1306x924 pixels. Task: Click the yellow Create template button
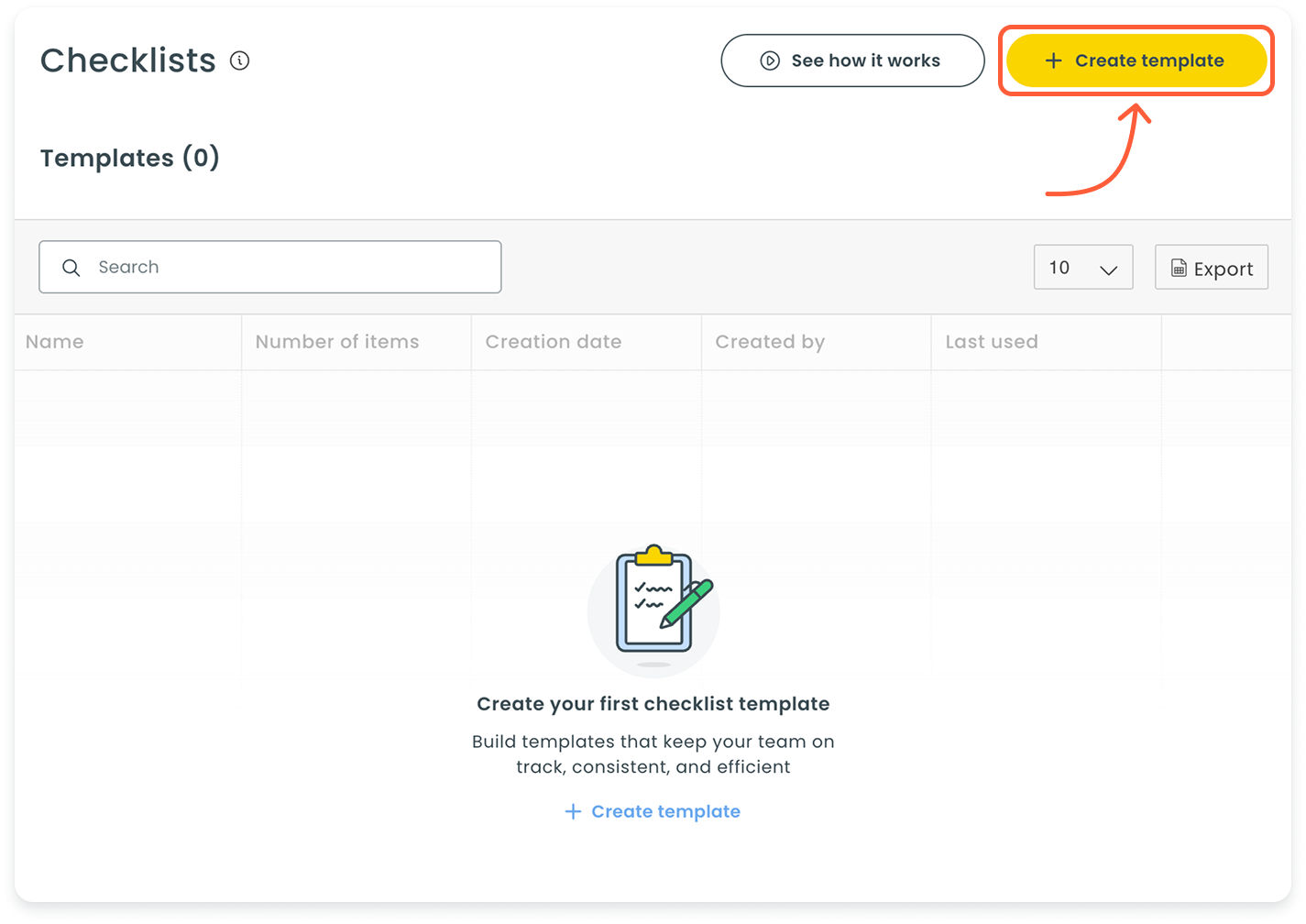point(1136,60)
